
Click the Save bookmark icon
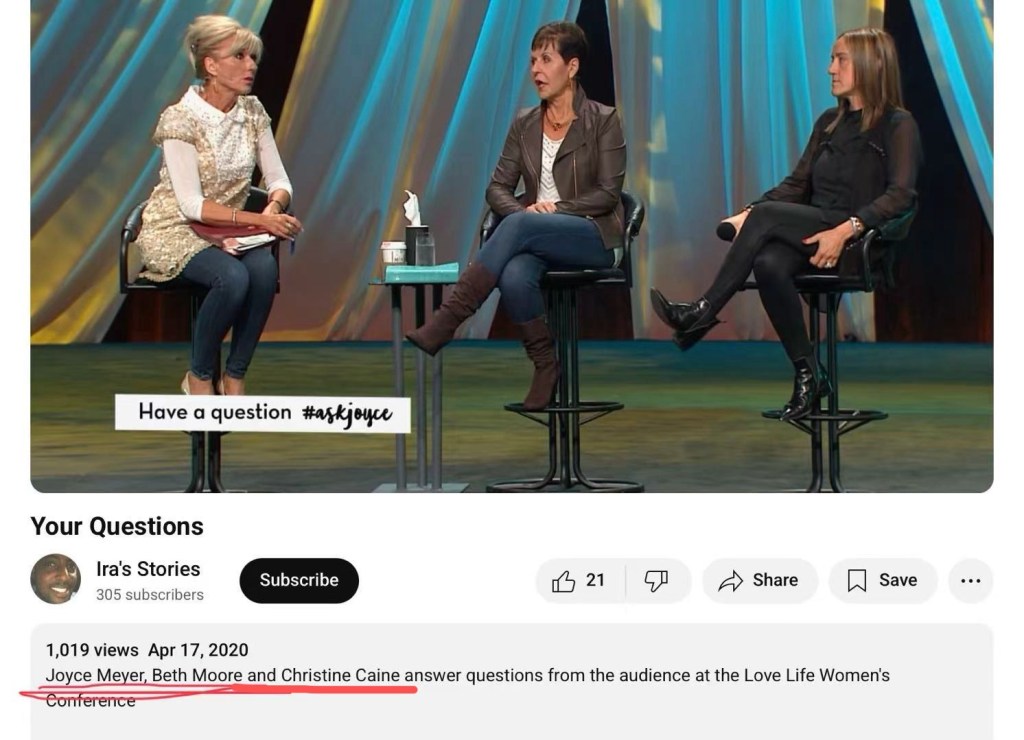[857, 581]
